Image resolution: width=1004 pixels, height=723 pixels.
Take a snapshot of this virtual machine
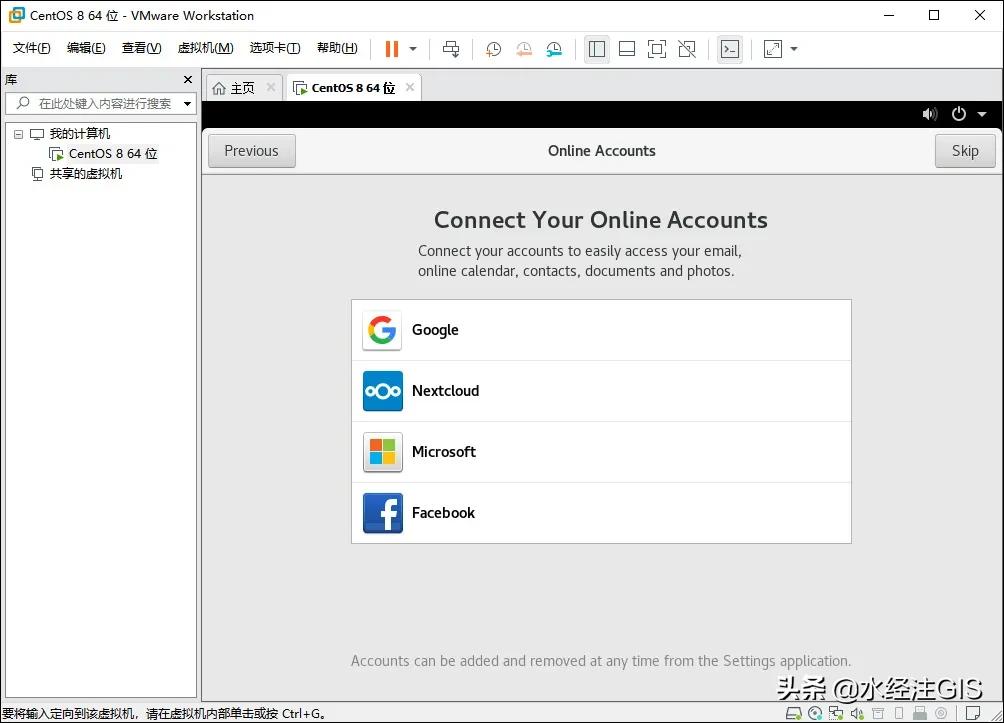click(493, 49)
